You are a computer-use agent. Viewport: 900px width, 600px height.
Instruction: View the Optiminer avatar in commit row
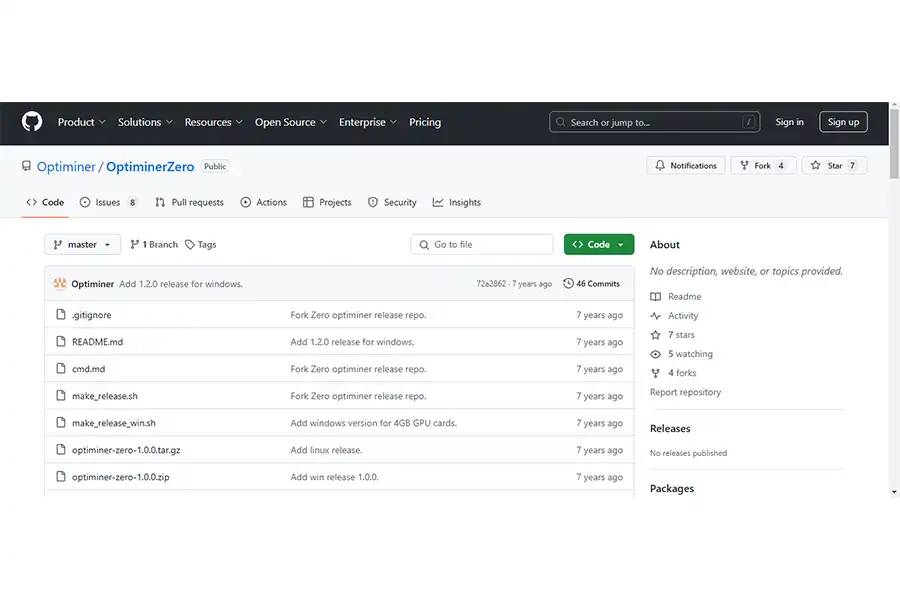pos(60,283)
